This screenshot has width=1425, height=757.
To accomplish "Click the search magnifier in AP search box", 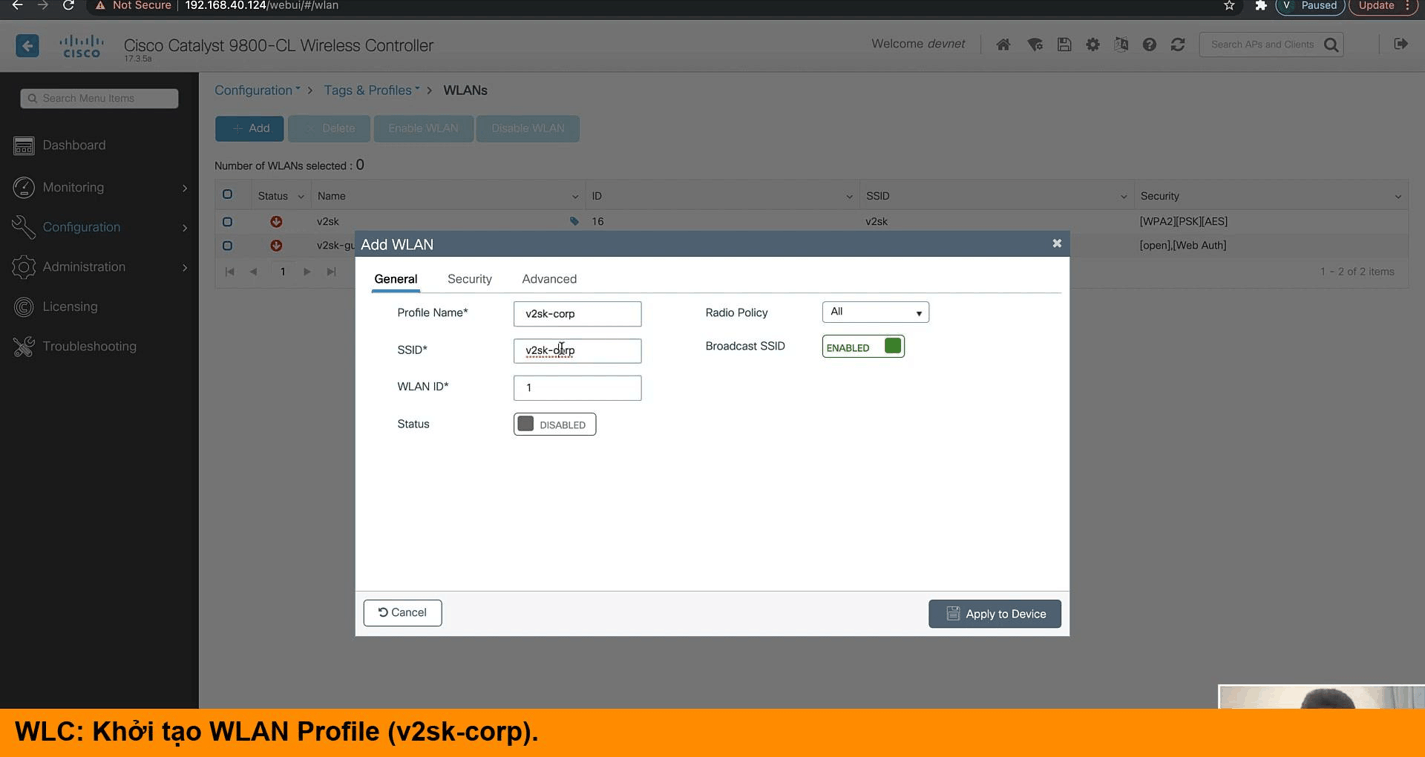I will pos(1331,44).
